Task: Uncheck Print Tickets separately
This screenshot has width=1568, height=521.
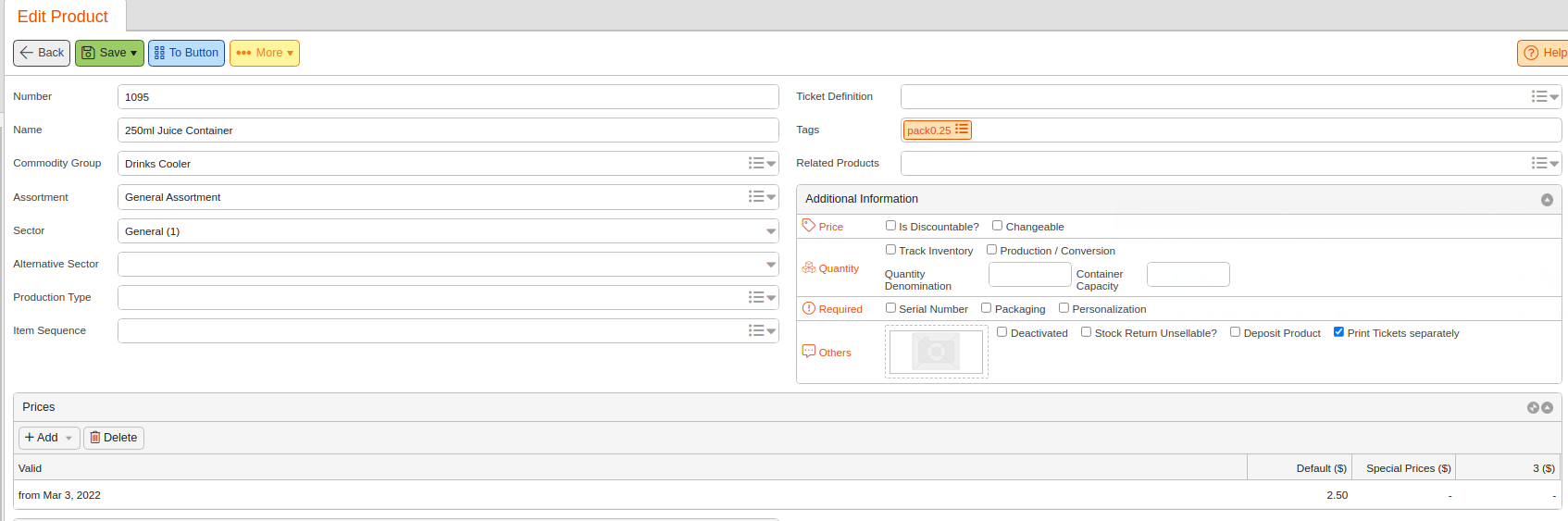Action: coord(1338,332)
